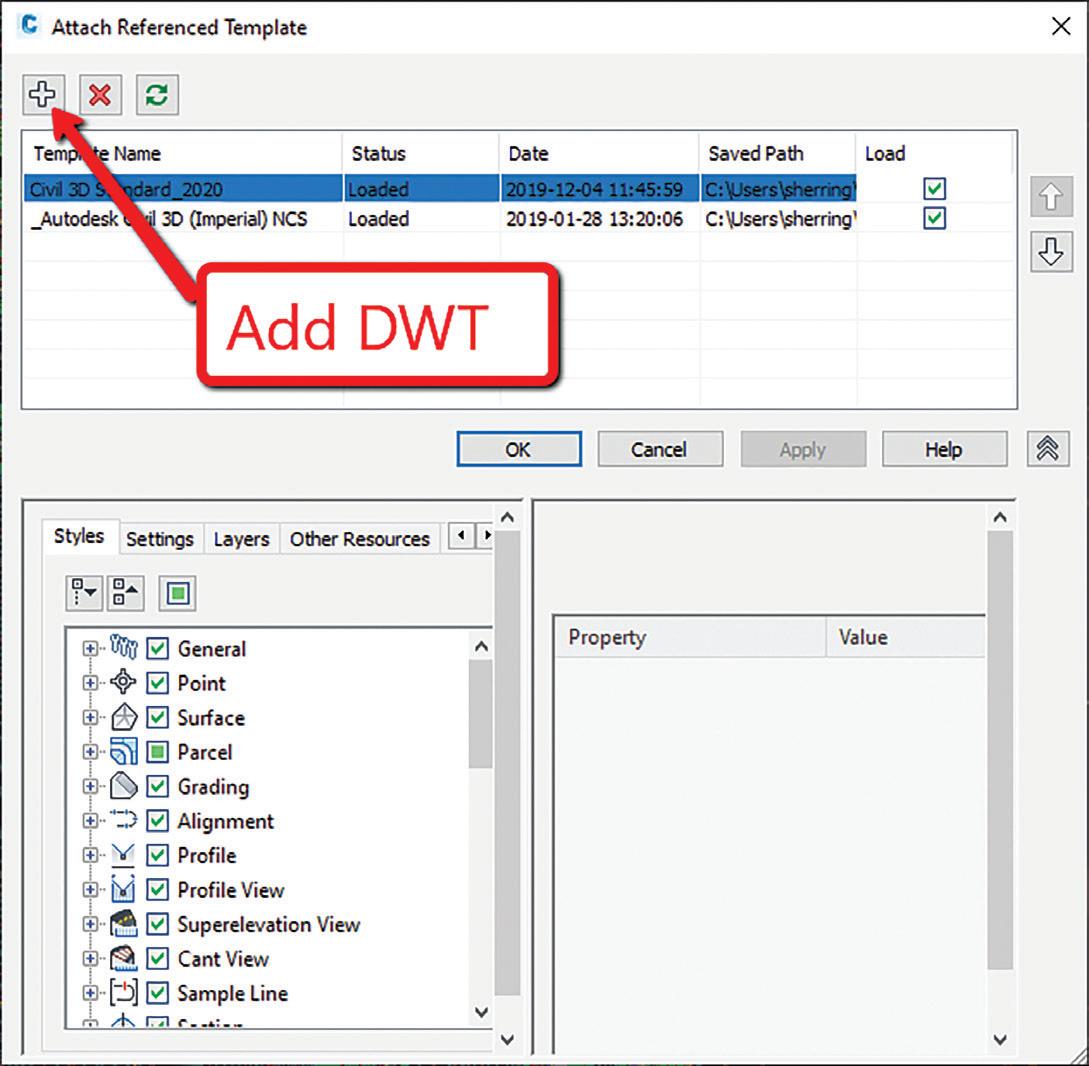Switch to the Settings tab
This screenshot has height=1066, width=1089.
pos(160,539)
